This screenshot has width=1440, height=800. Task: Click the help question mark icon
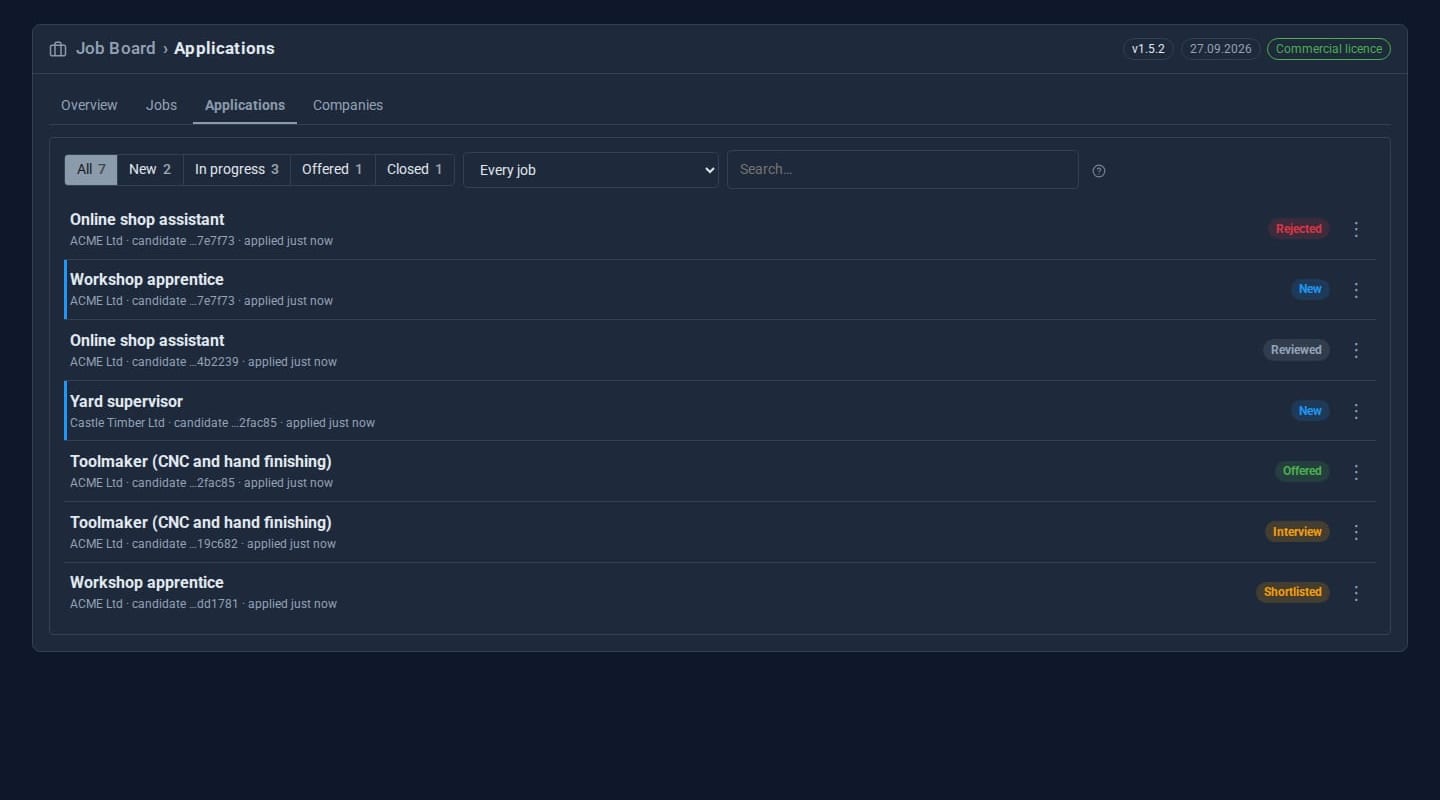[x=1099, y=171]
